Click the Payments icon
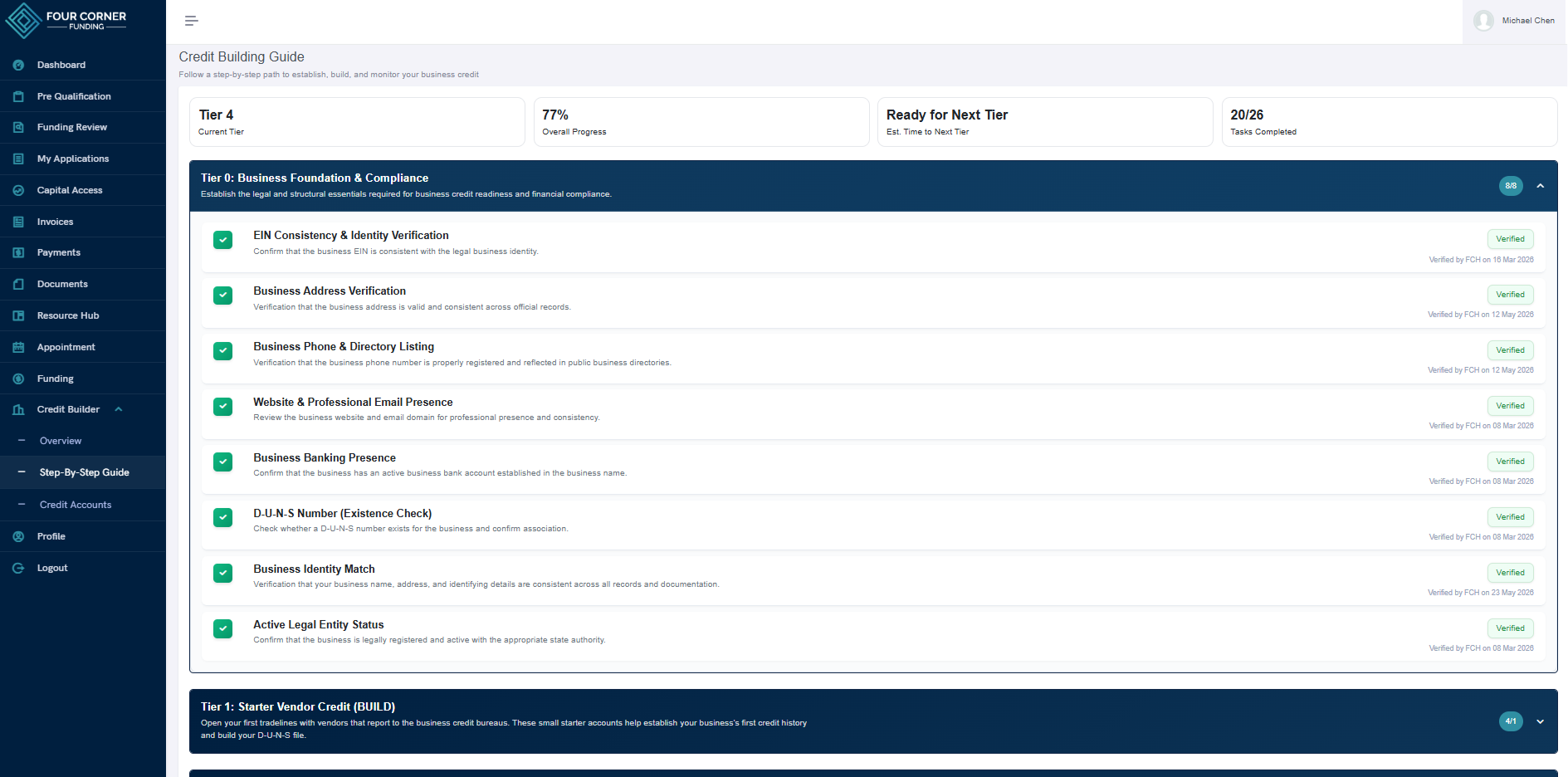This screenshot has height=777, width=1568. tap(18, 252)
